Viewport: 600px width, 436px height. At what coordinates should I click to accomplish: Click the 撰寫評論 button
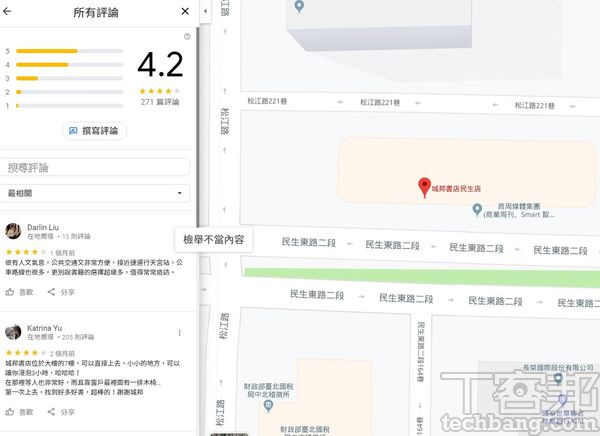[x=95, y=131]
